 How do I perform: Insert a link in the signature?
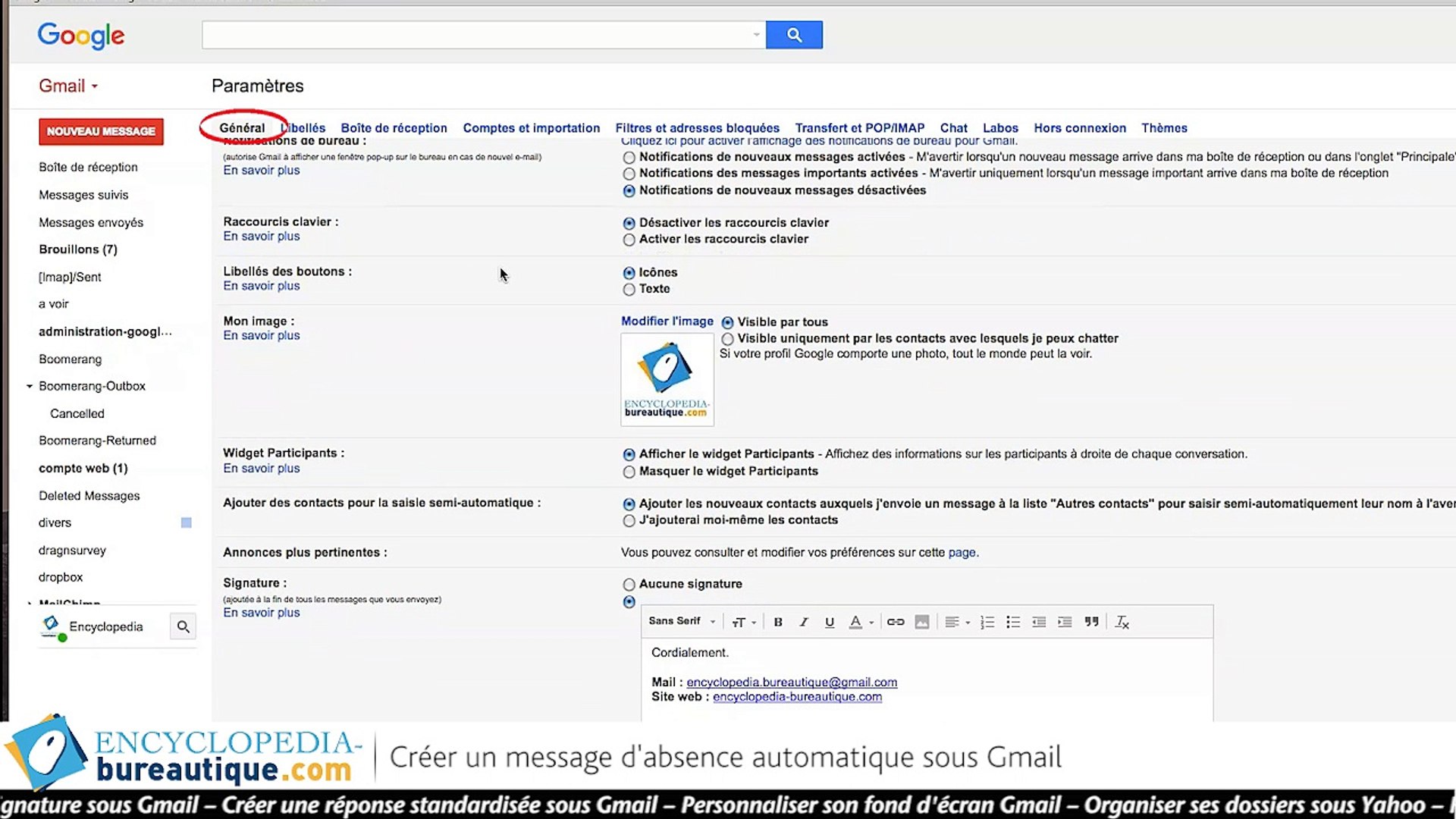(895, 622)
